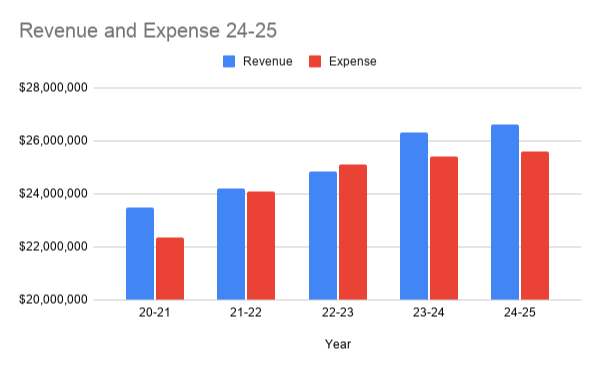Click the $24,000,000 axis label
Viewport: 600px width, 371px height.
pyautogui.click(x=53, y=194)
